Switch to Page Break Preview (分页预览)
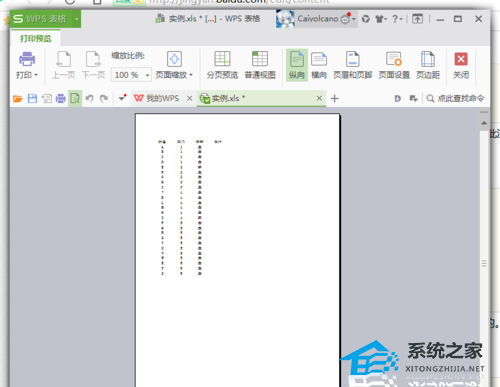The height and width of the screenshot is (387, 500). 222,65
